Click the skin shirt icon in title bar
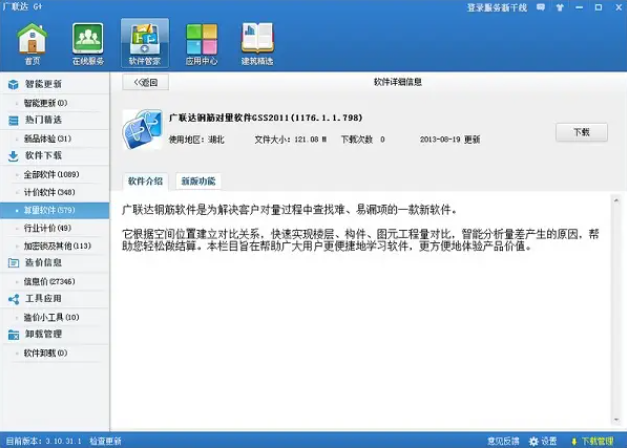 [x=560, y=7]
